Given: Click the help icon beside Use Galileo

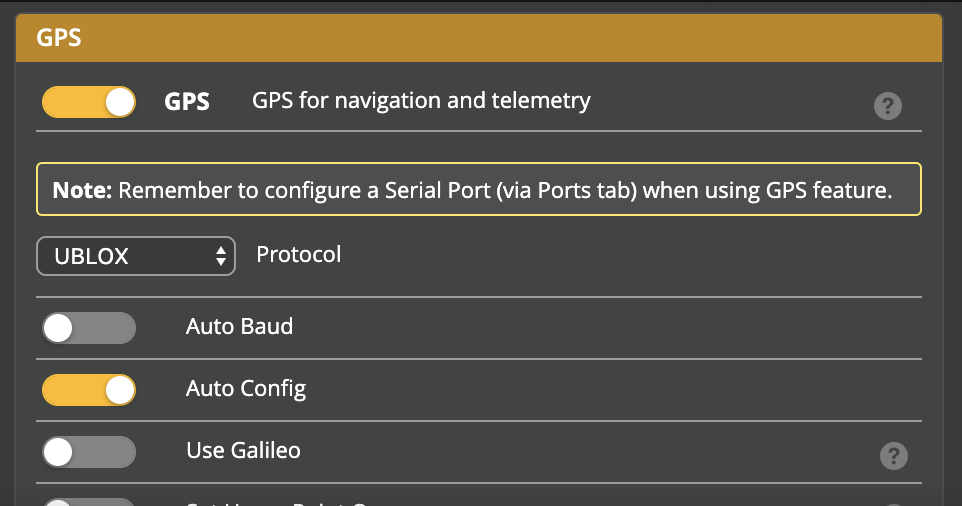Looking at the screenshot, I should (x=893, y=456).
